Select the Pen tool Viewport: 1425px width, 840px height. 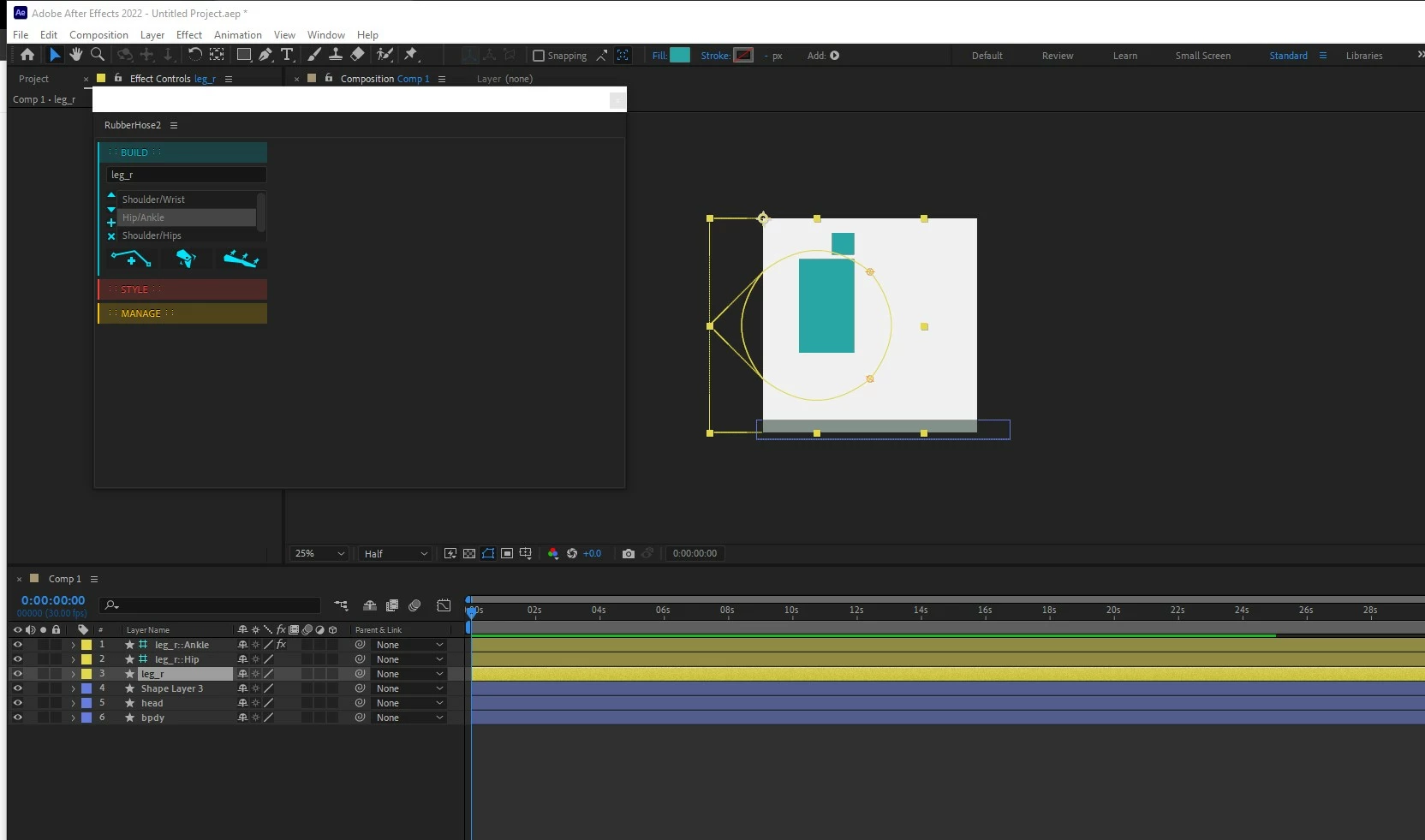[265, 55]
